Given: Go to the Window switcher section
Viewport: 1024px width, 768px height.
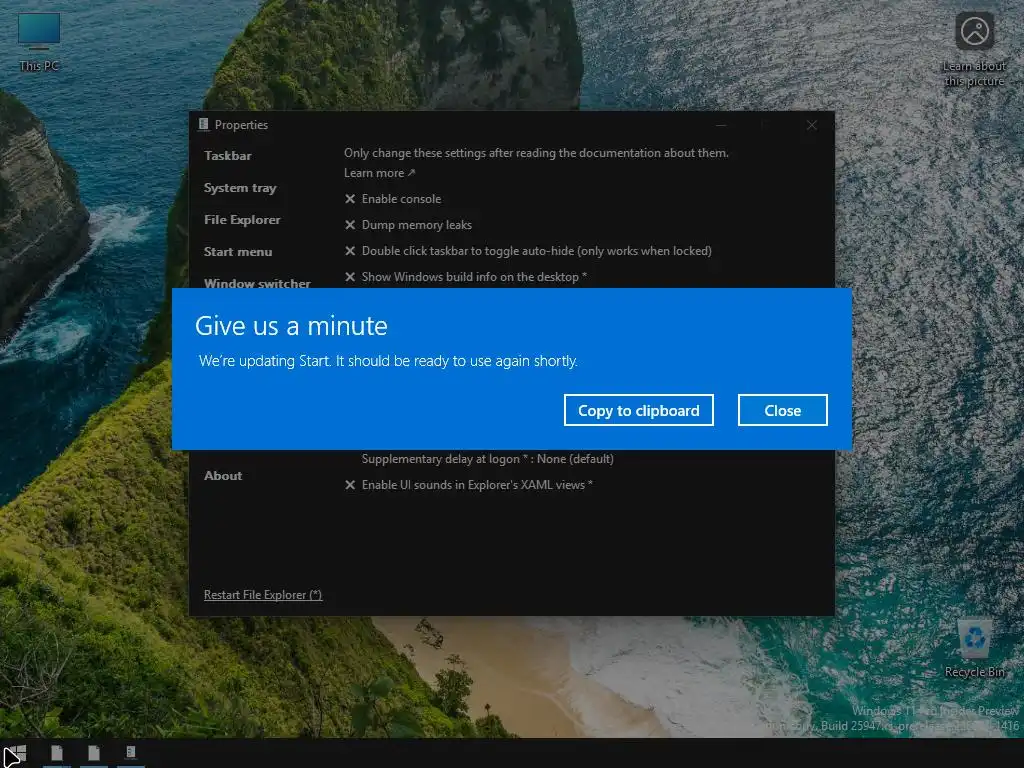Looking at the screenshot, I should coord(257,283).
